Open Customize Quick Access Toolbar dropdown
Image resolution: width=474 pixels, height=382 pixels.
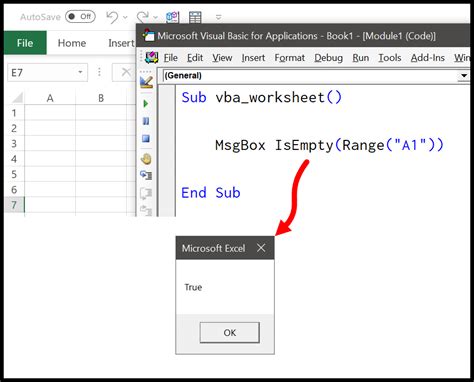(x=218, y=17)
